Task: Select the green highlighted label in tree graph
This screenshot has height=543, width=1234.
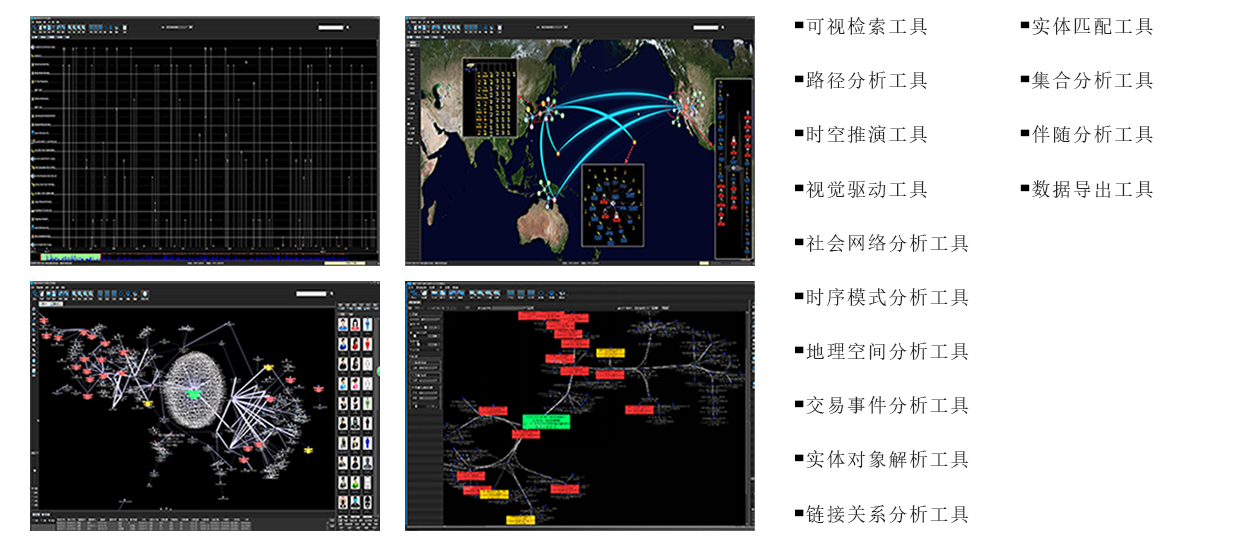Action: pyautogui.click(x=544, y=423)
